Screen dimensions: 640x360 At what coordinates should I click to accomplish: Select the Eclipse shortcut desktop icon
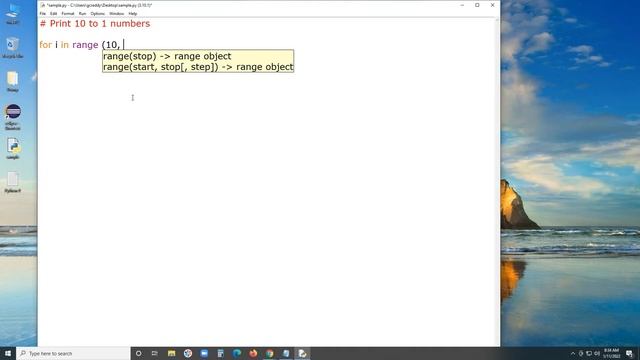click(x=13, y=117)
